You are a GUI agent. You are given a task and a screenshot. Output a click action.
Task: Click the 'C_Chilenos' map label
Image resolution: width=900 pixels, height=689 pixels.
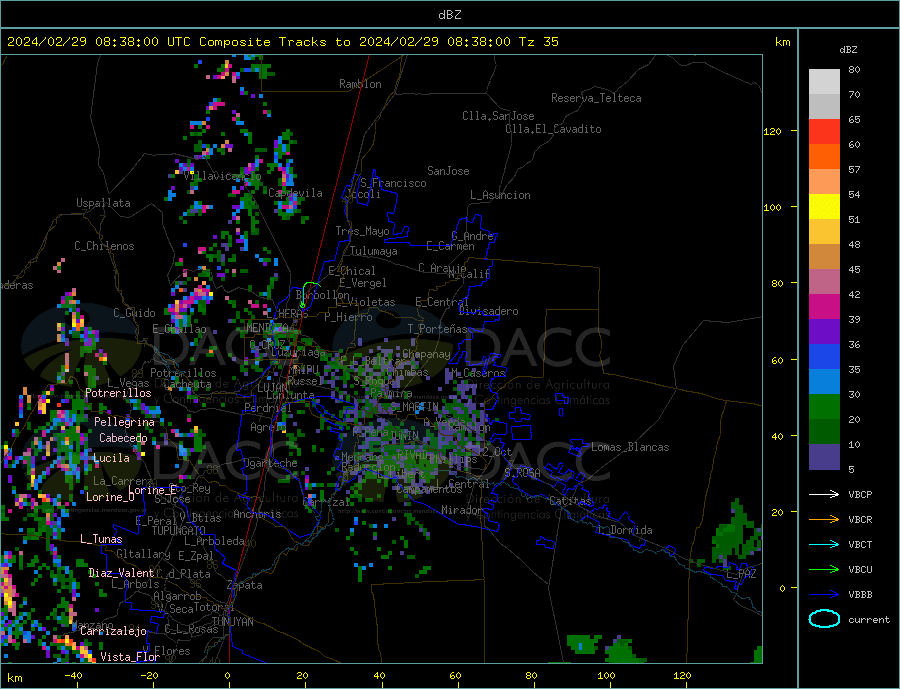104,246
